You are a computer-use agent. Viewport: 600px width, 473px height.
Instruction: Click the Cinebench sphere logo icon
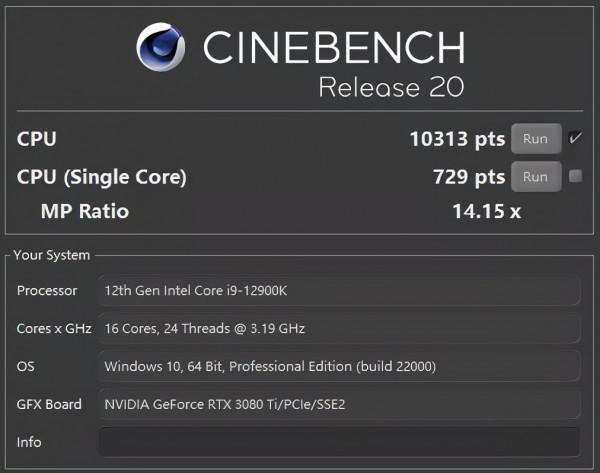tap(162, 49)
